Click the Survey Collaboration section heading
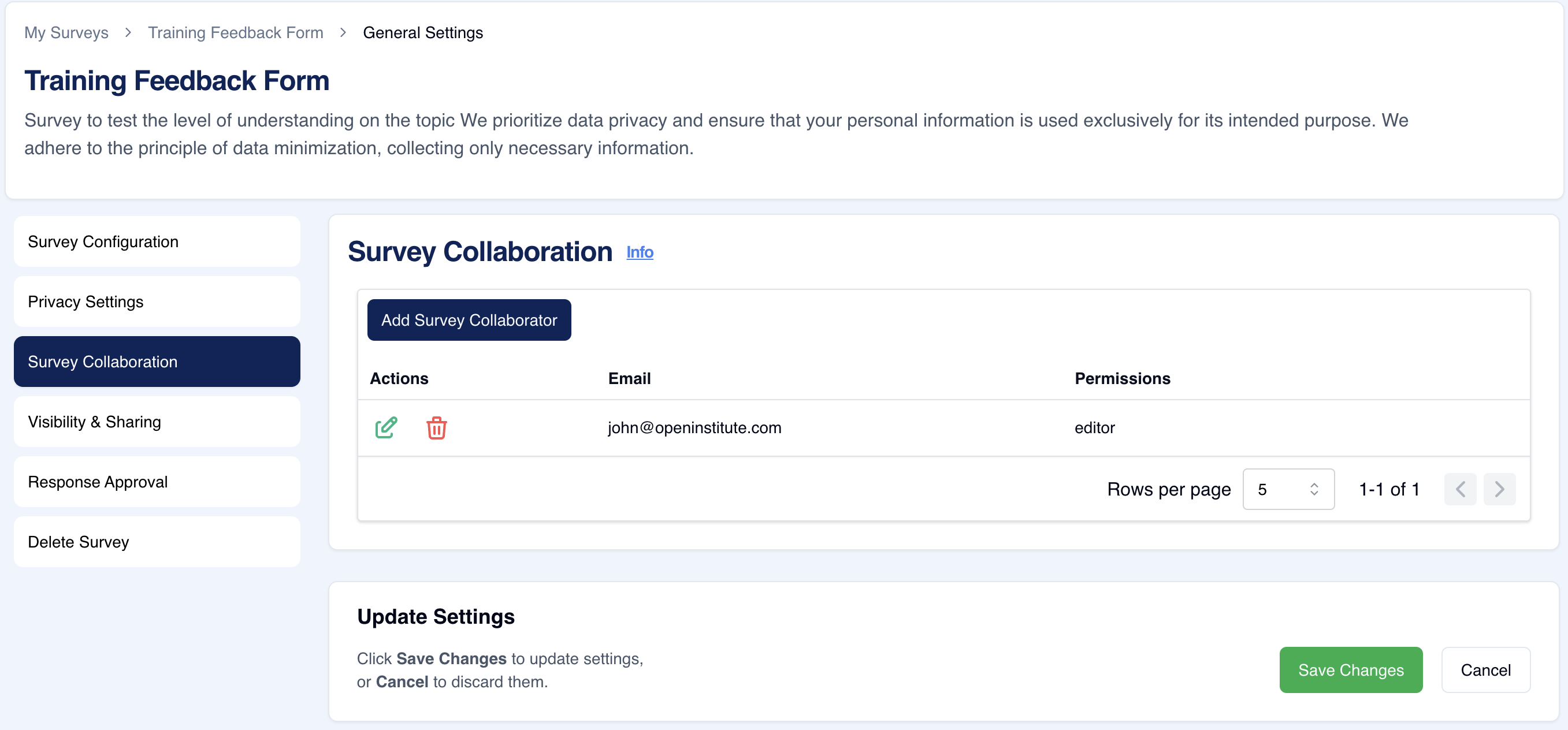The height and width of the screenshot is (730, 1568). tap(480, 252)
